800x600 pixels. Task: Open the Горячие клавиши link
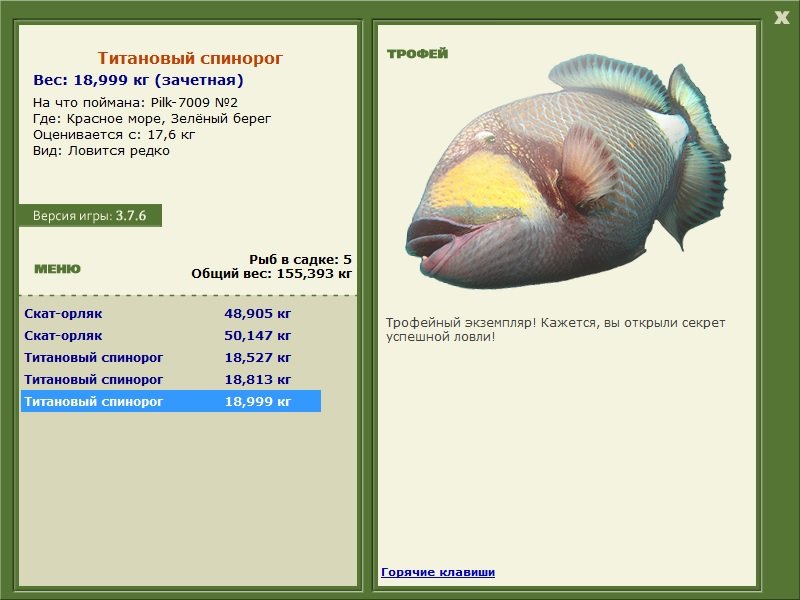(438, 572)
